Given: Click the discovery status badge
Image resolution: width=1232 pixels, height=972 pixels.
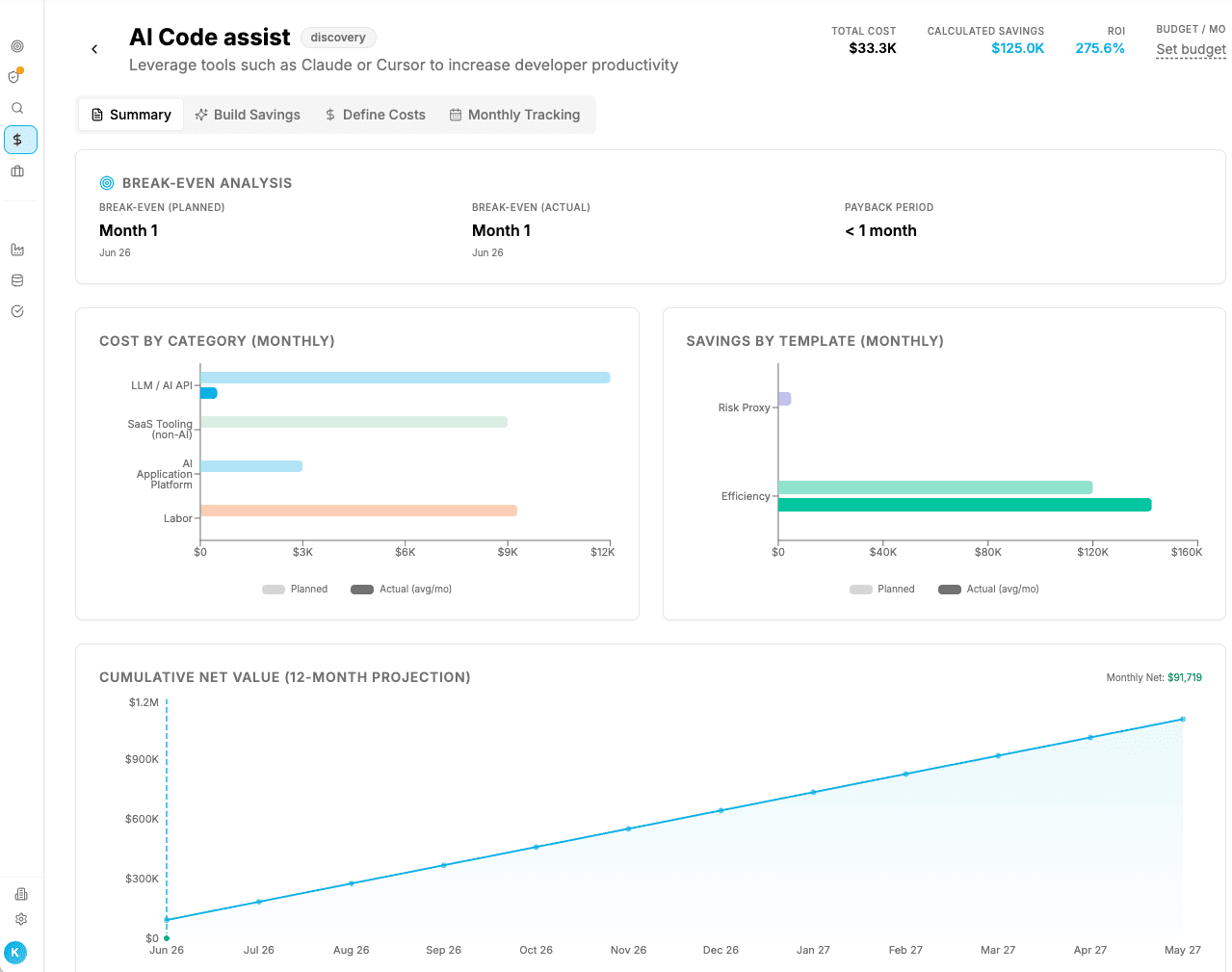Looking at the screenshot, I should pyautogui.click(x=338, y=38).
